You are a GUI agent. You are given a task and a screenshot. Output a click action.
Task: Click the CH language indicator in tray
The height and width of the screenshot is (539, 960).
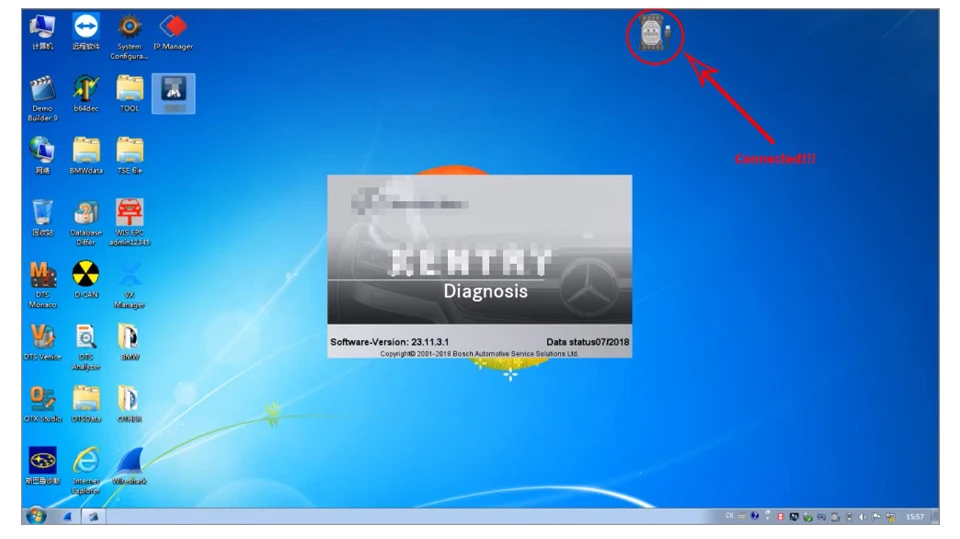click(729, 516)
